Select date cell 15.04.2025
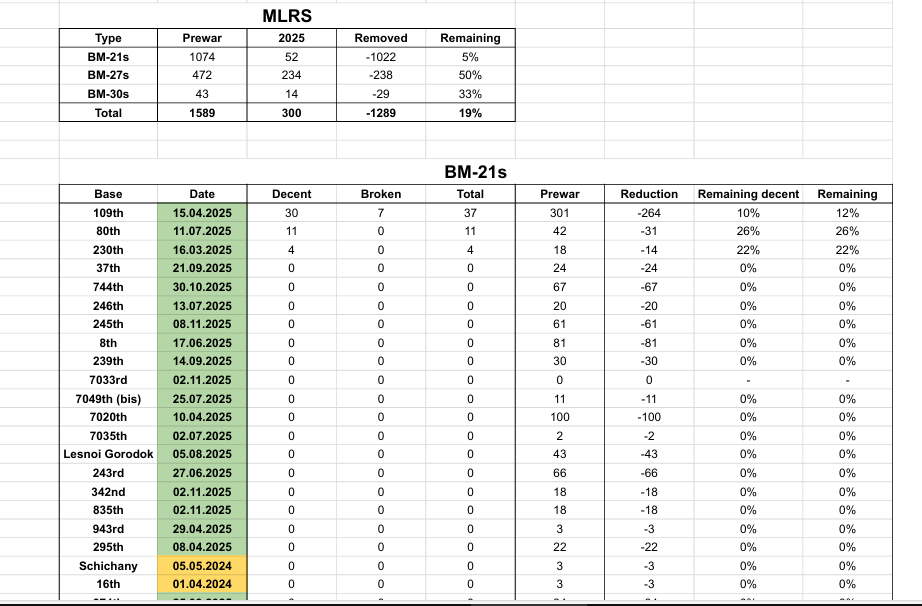The height and width of the screenshot is (606, 922). click(x=202, y=213)
